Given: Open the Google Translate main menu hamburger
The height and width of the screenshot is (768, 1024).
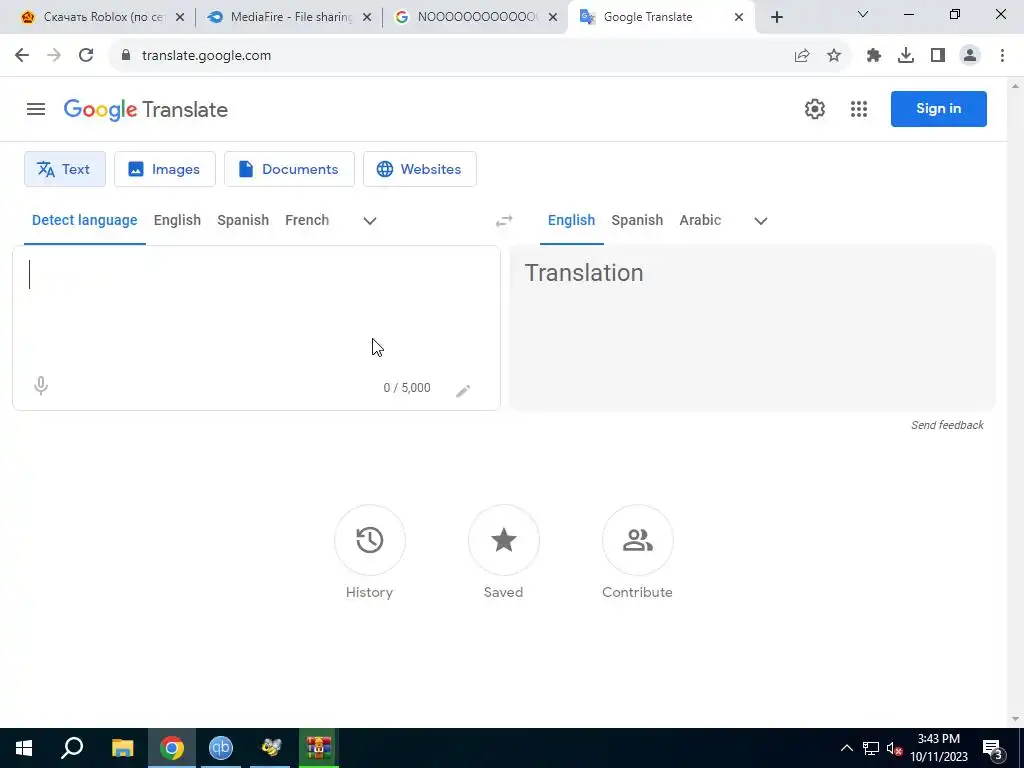Looking at the screenshot, I should pos(36,109).
